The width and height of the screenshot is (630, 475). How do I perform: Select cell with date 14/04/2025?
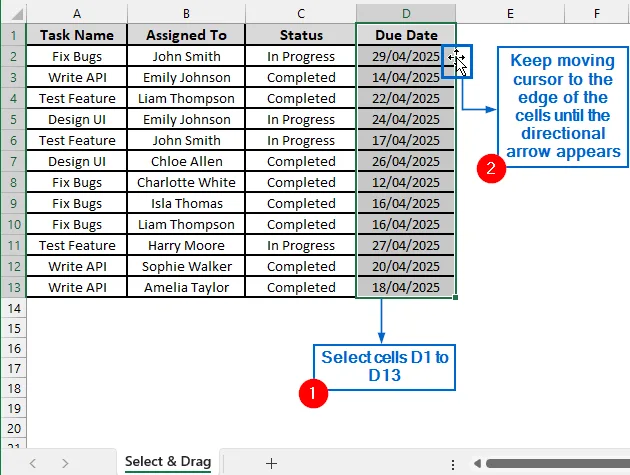point(406,77)
